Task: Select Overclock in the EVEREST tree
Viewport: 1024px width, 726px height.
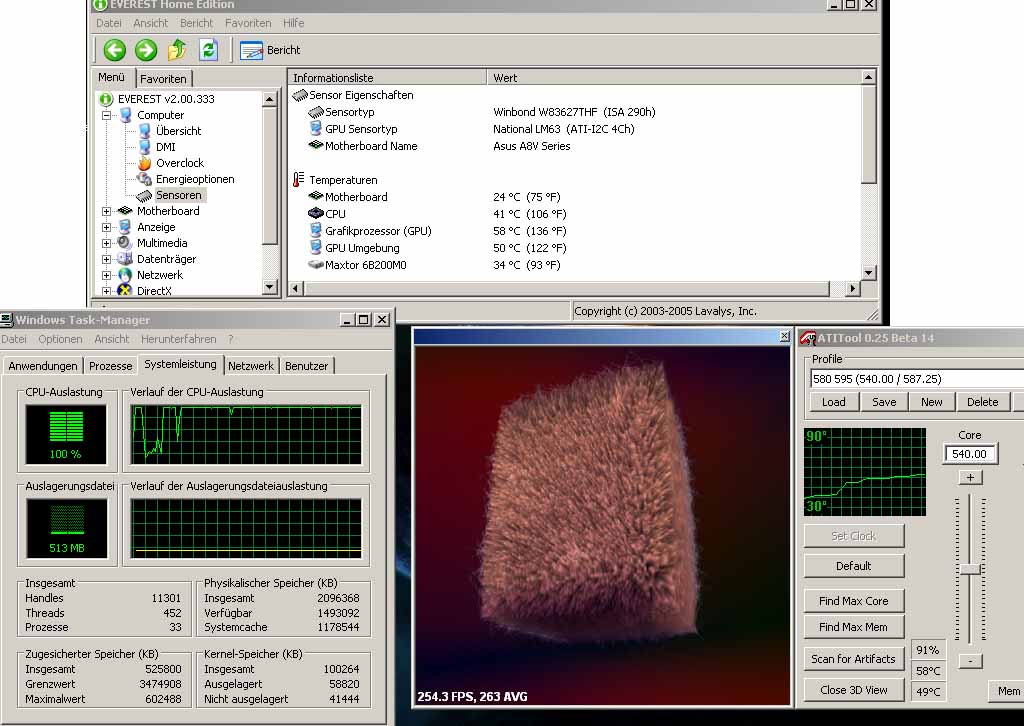Action: pyautogui.click(x=179, y=163)
